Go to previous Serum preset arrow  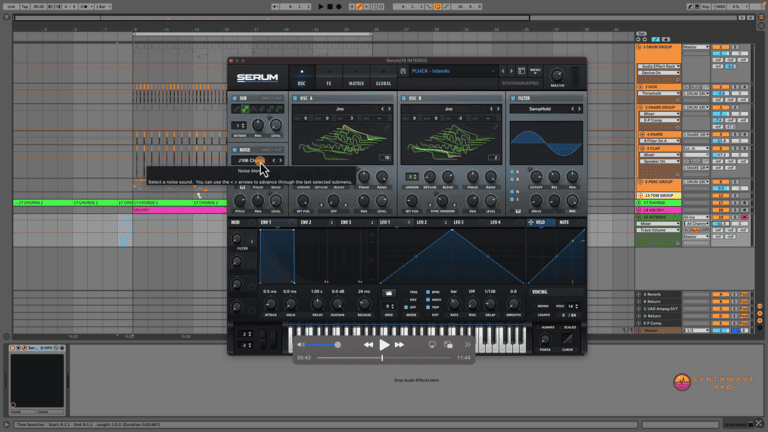pyautogui.click(x=503, y=71)
